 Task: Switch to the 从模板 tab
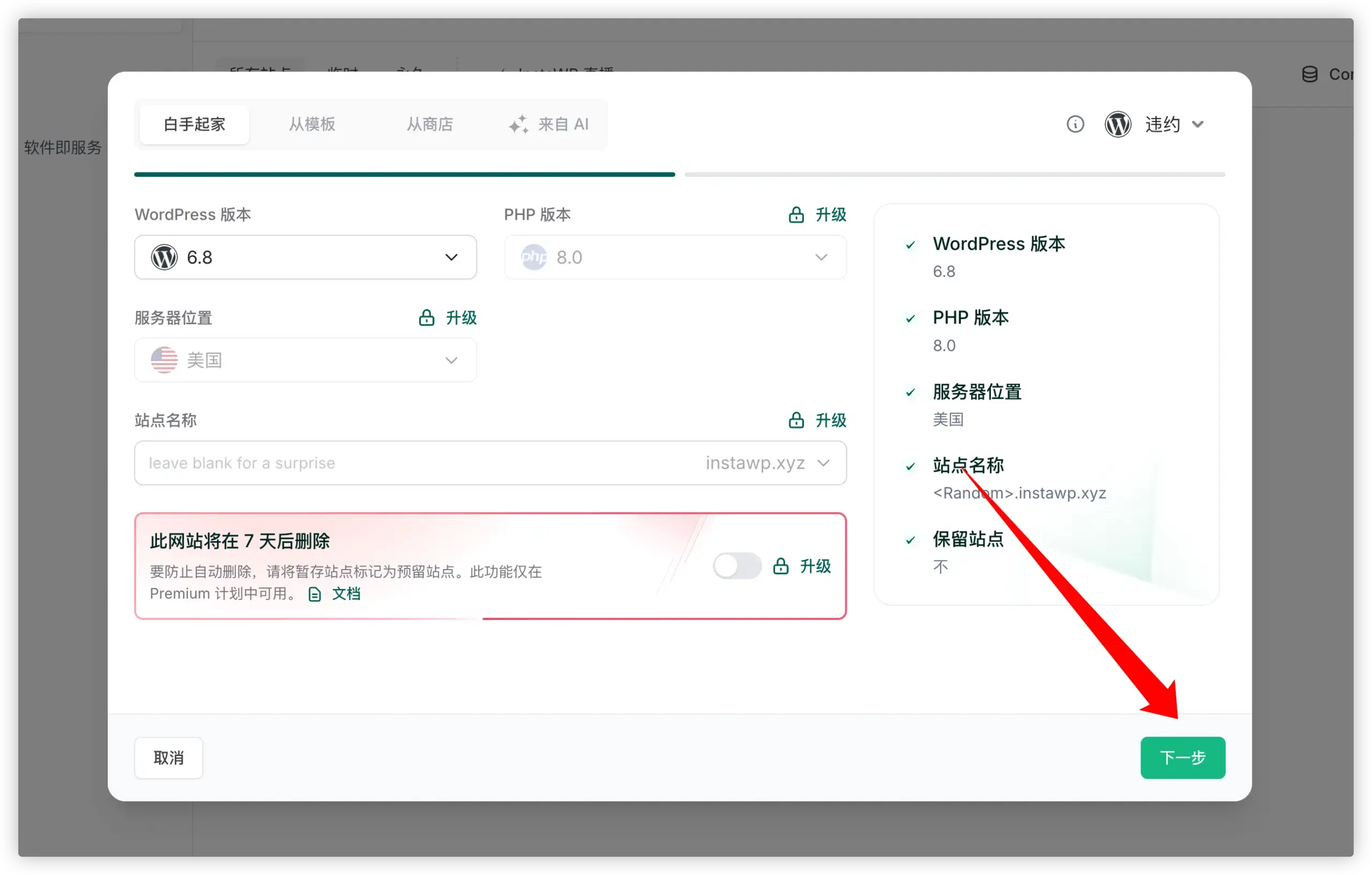coord(312,124)
